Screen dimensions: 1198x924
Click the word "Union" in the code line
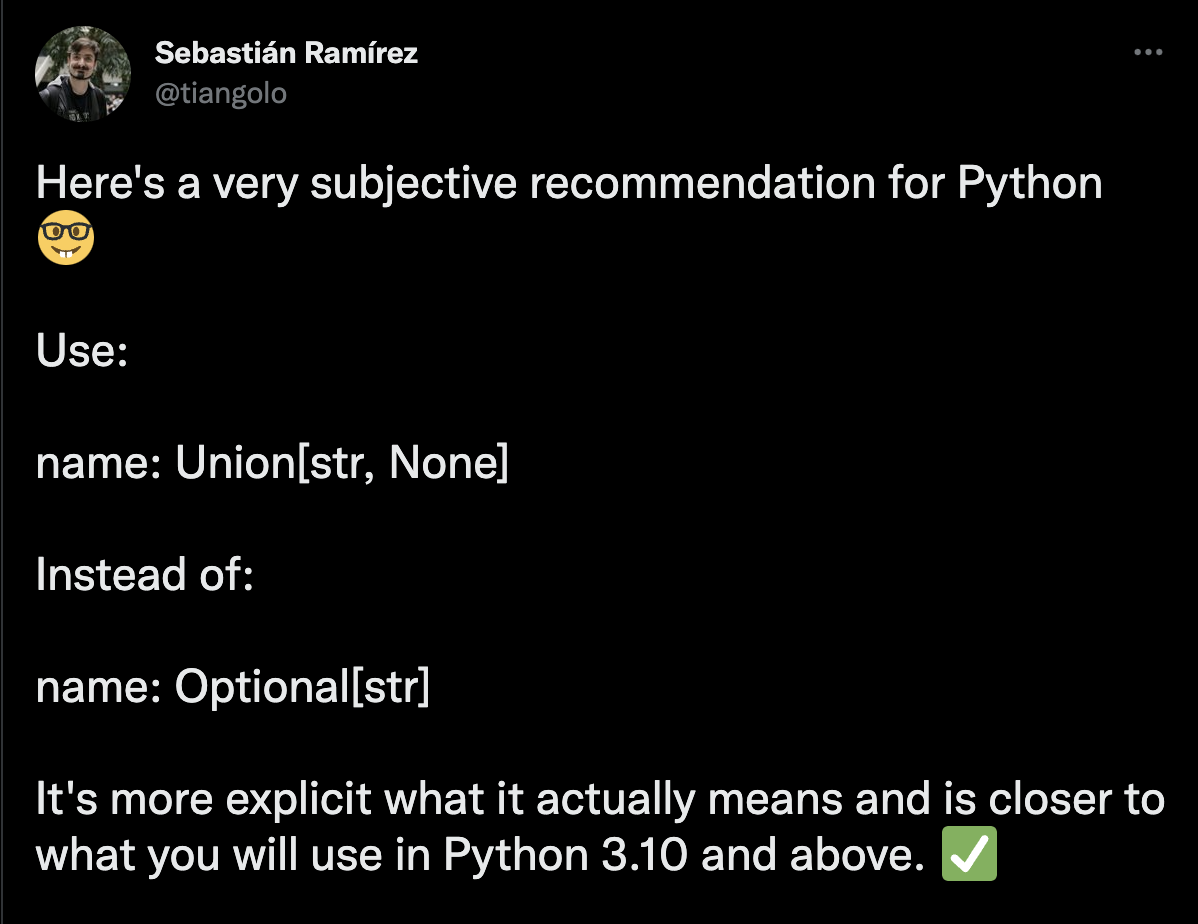[x=235, y=462]
